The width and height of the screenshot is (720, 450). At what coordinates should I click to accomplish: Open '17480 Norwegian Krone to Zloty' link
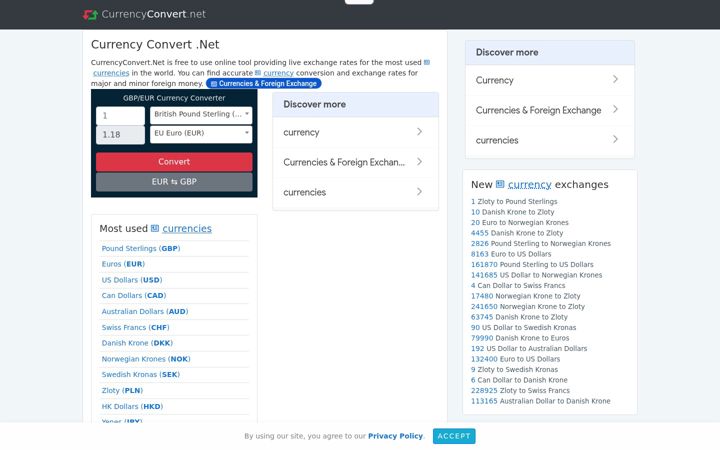[526, 296]
